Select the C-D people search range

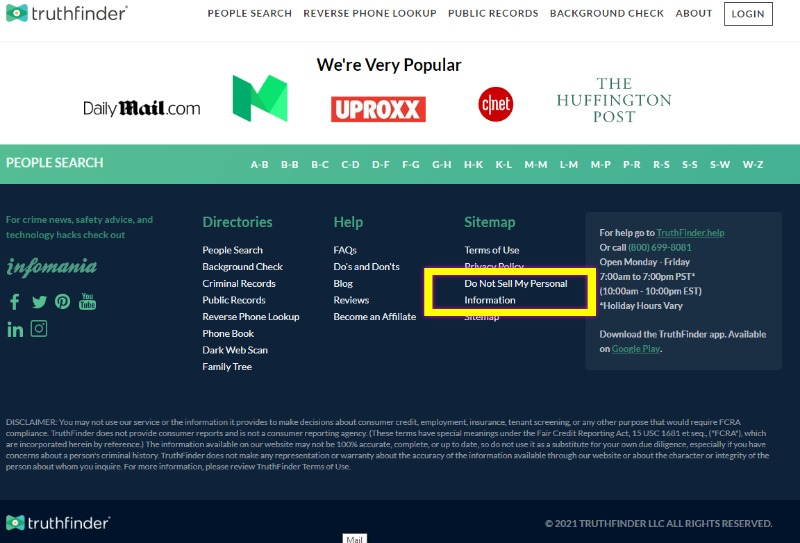tap(350, 164)
